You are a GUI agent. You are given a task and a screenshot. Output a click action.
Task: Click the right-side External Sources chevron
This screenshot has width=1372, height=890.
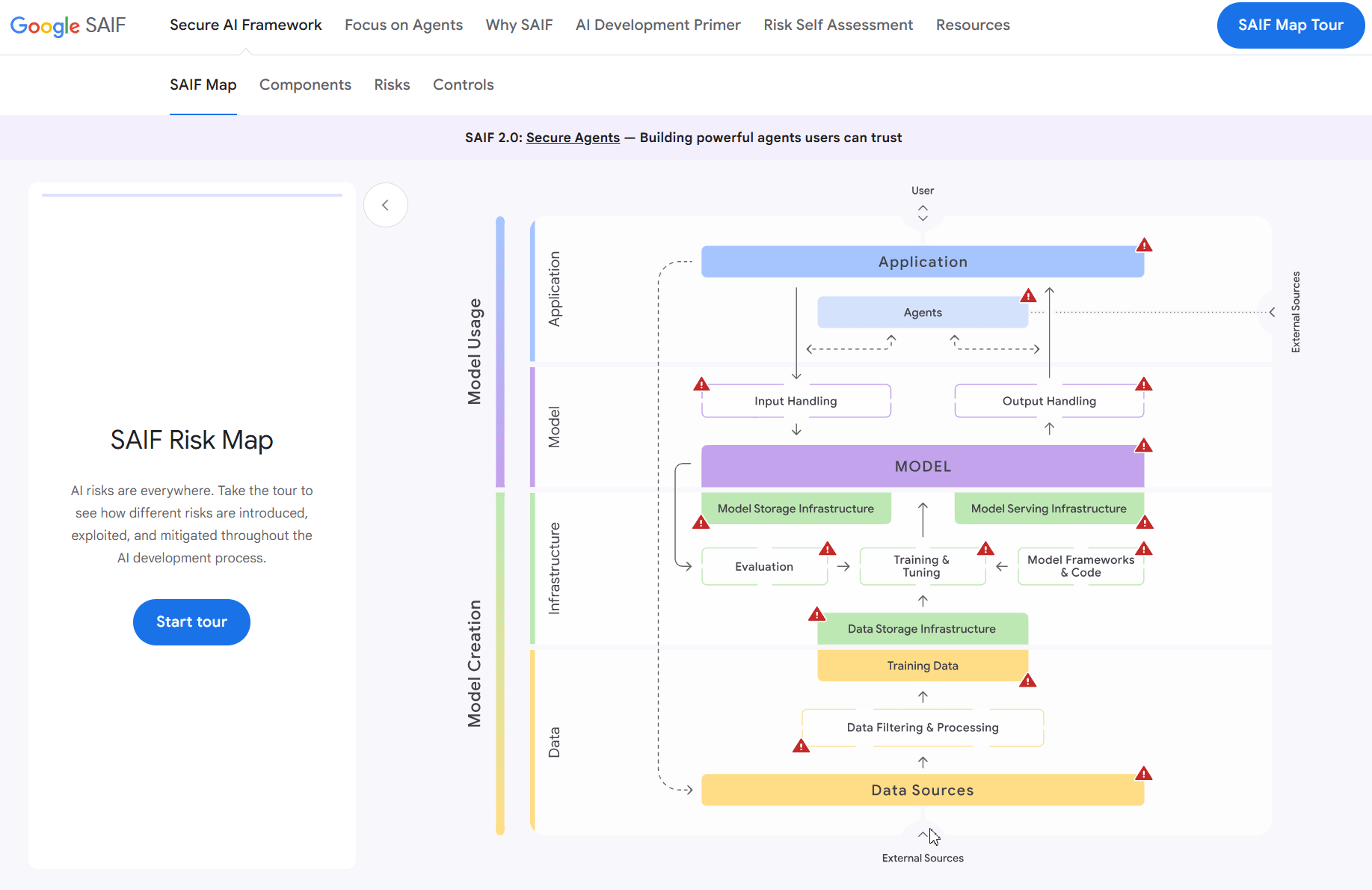(x=1272, y=312)
